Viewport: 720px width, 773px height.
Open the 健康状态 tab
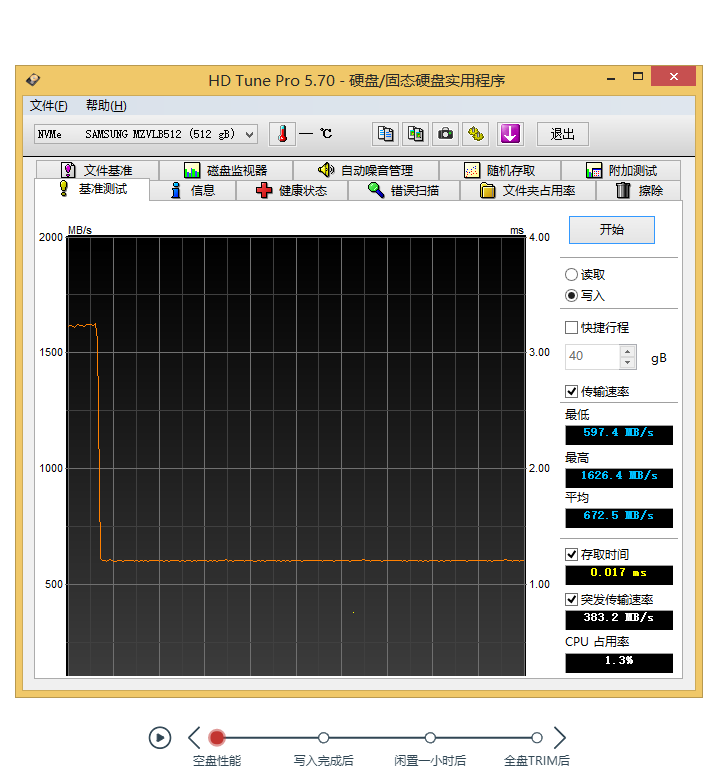(292, 190)
